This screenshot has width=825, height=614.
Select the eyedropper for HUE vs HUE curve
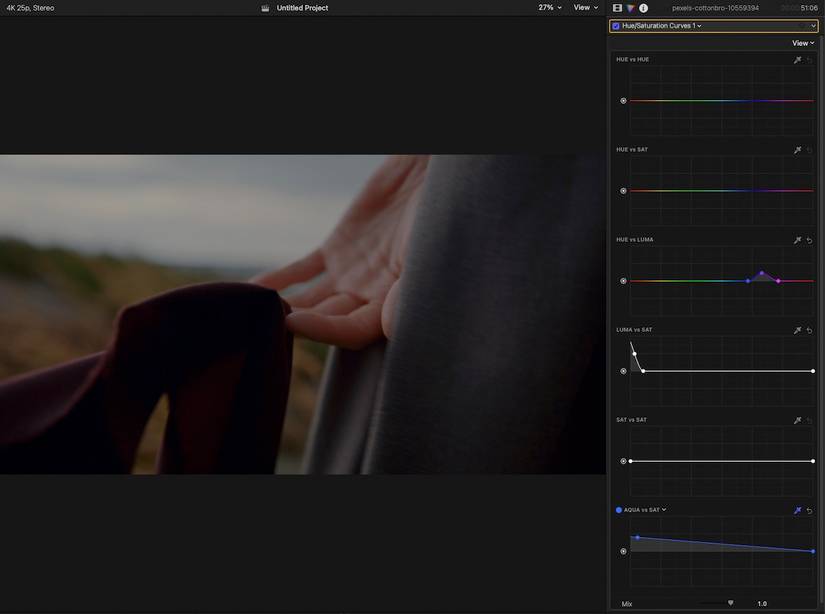pos(797,58)
